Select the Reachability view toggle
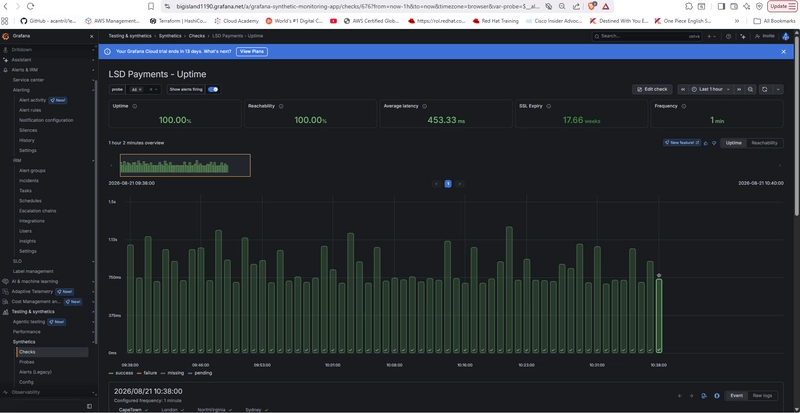The width and height of the screenshot is (800, 413). 764,143
